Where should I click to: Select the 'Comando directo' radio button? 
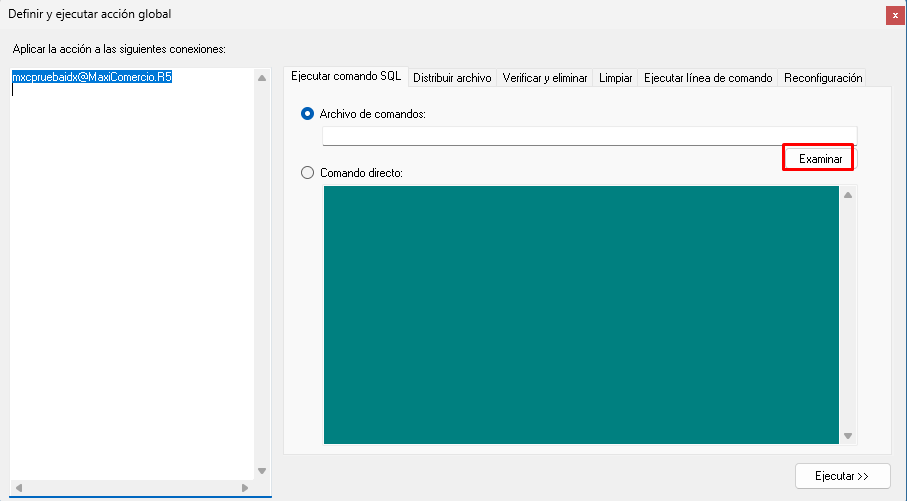(308, 173)
